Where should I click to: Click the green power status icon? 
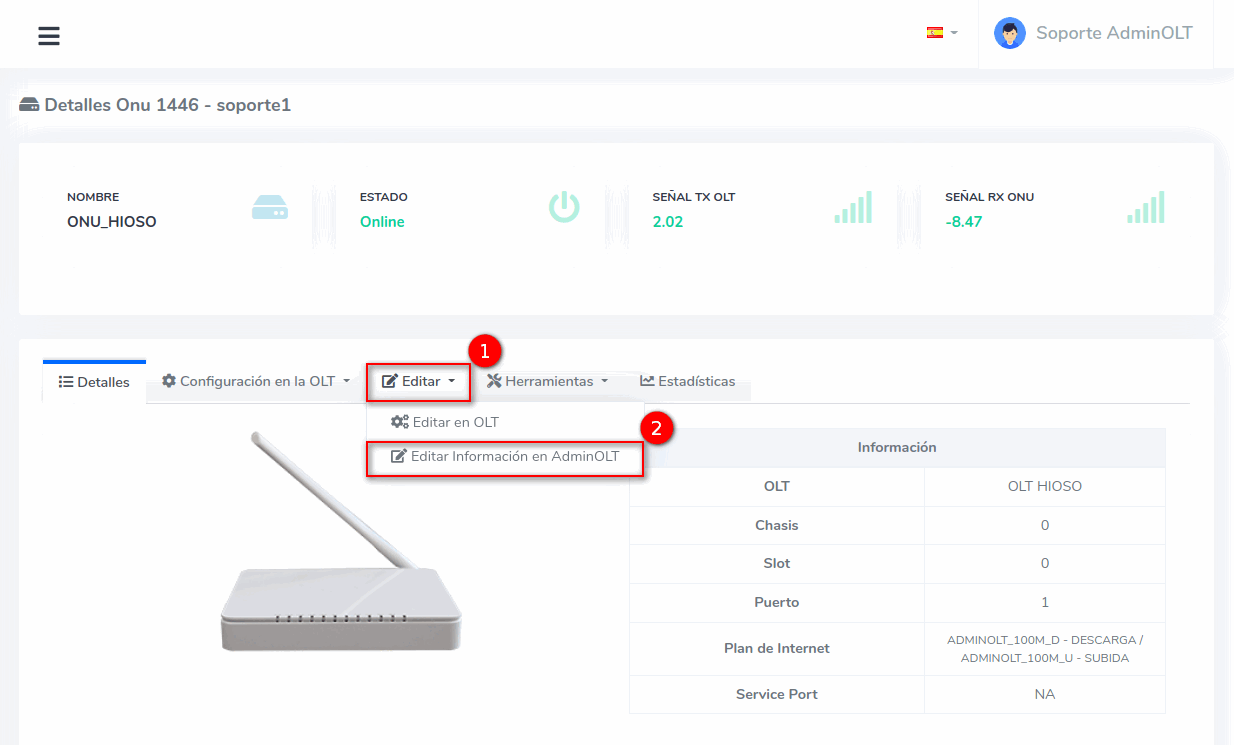(564, 207)
